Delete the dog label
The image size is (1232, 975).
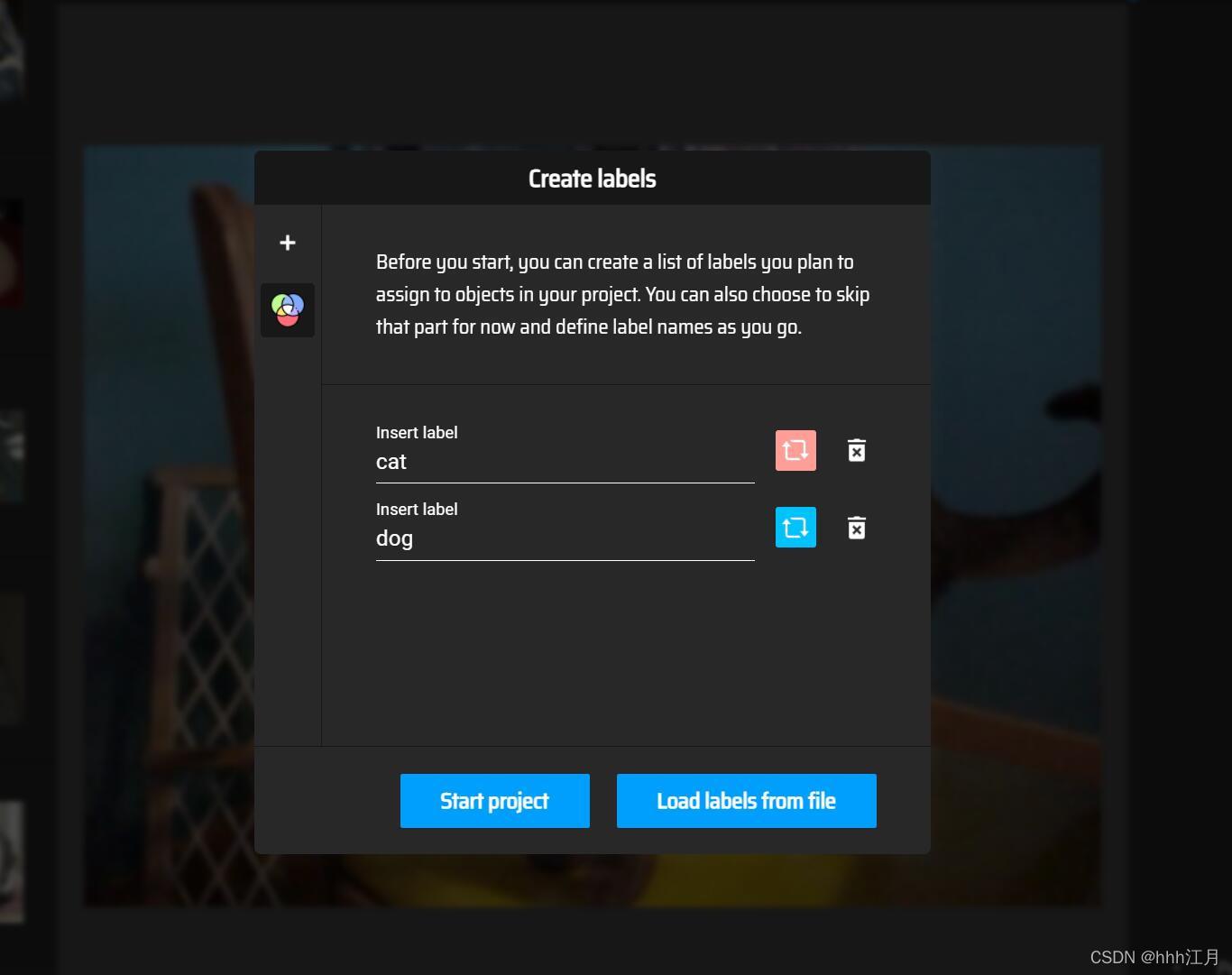857,528
